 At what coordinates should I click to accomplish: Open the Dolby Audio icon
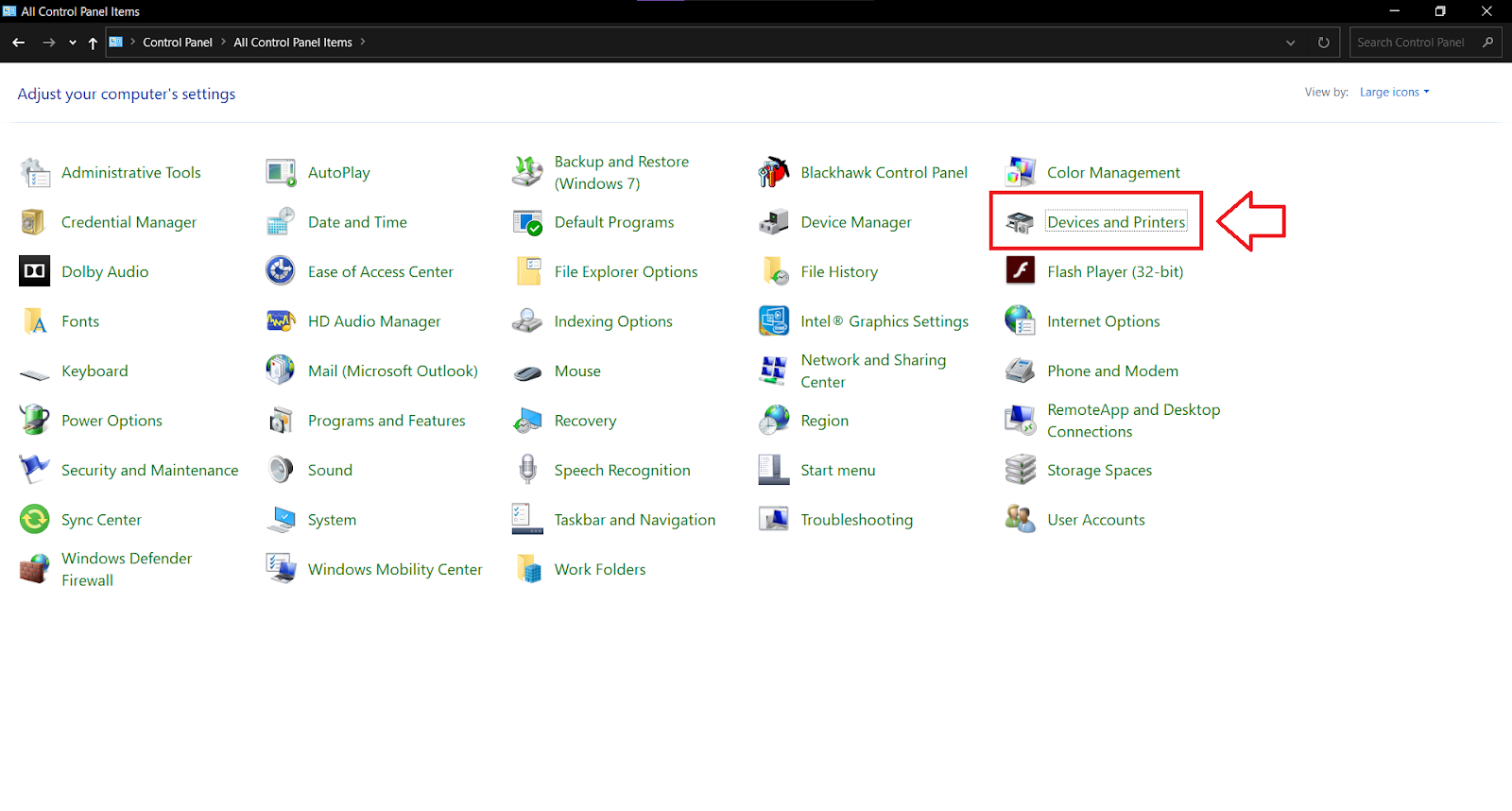point(35,271)
